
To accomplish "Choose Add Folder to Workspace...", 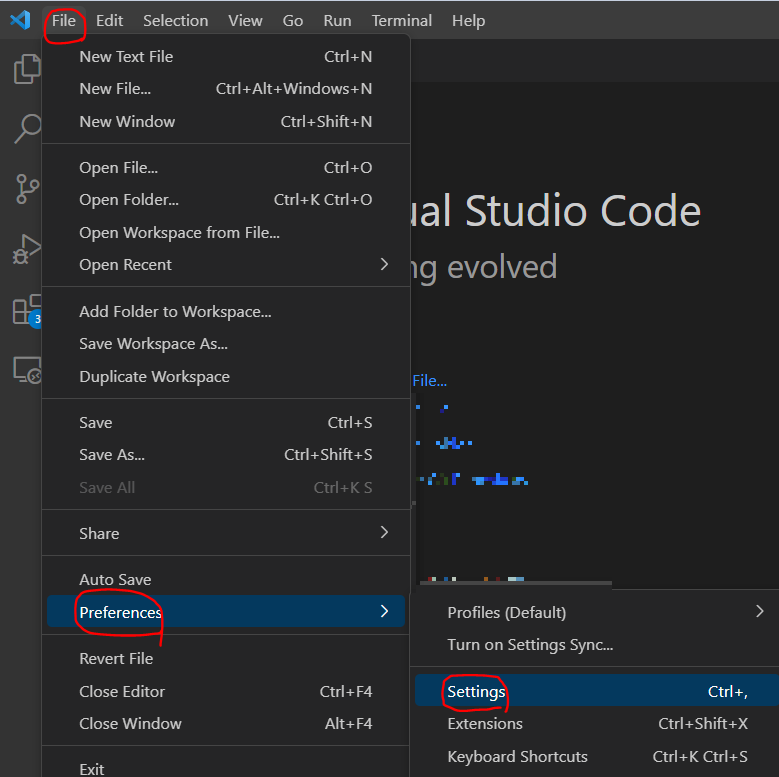I will pyautogui.click(x=226, y=311).
